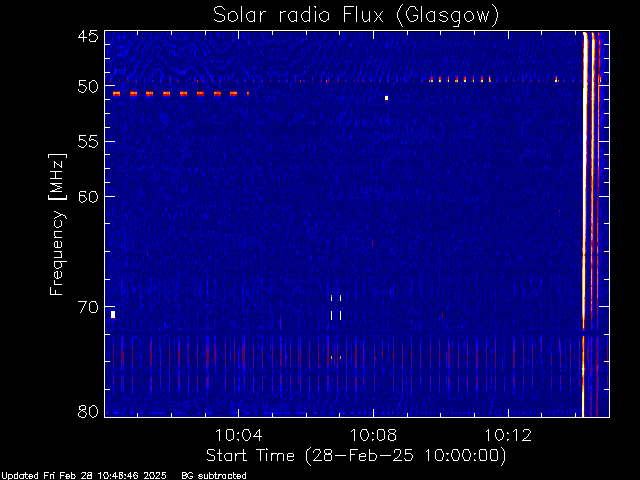Click the 55 frequency tick label
Image resolution: width=640 pixels, height=480 pixels.
(x=88, y=142)
